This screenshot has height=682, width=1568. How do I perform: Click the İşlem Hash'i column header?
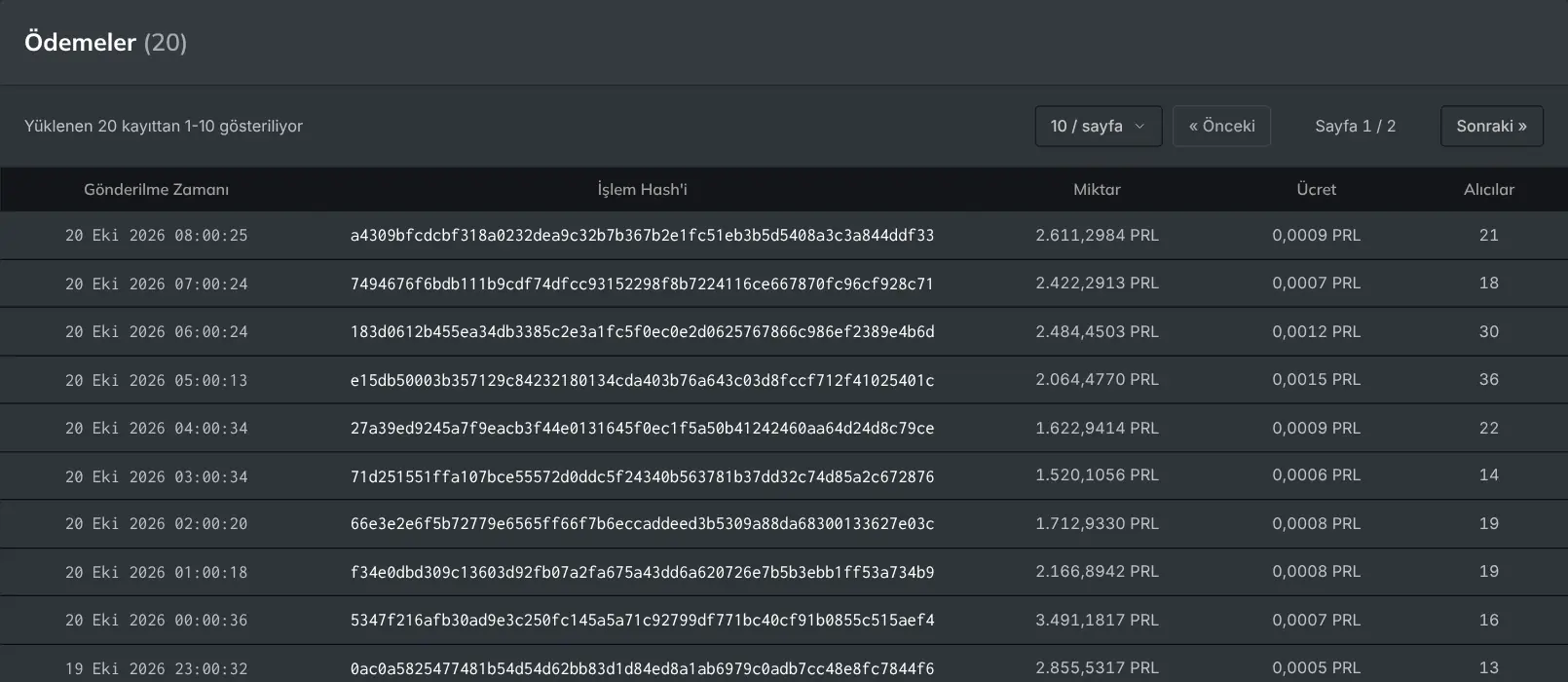point(642,189)
